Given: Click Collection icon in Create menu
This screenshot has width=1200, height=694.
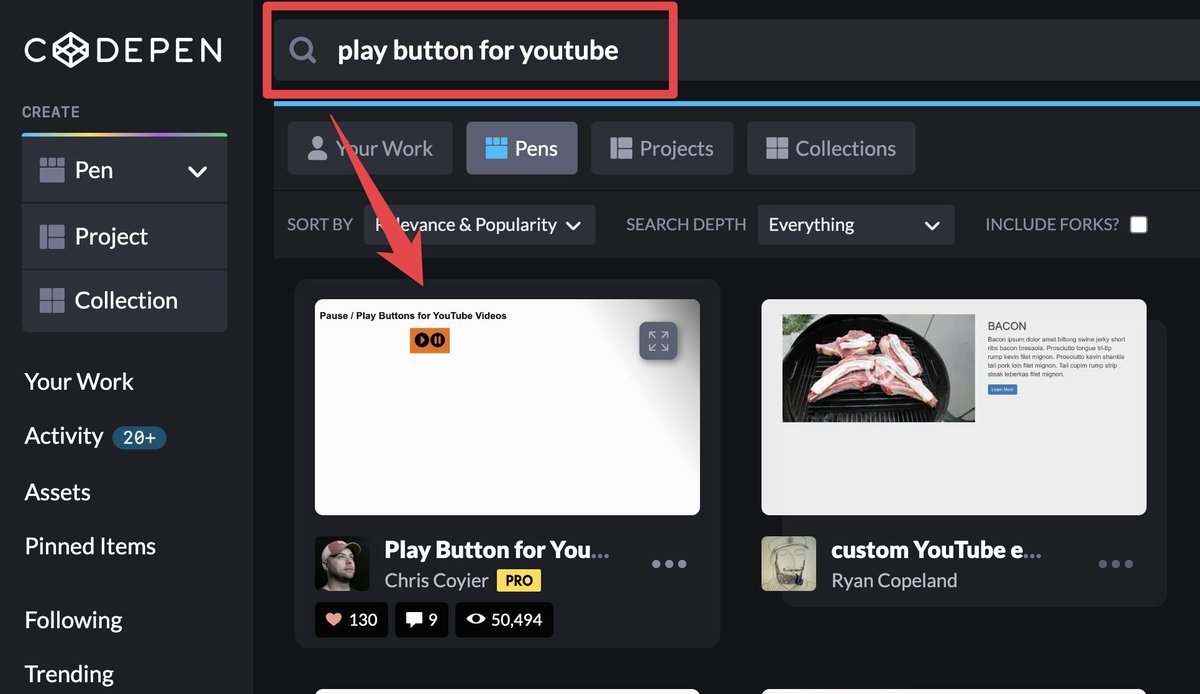Looking at the screenshot, I should coord(52,300).
